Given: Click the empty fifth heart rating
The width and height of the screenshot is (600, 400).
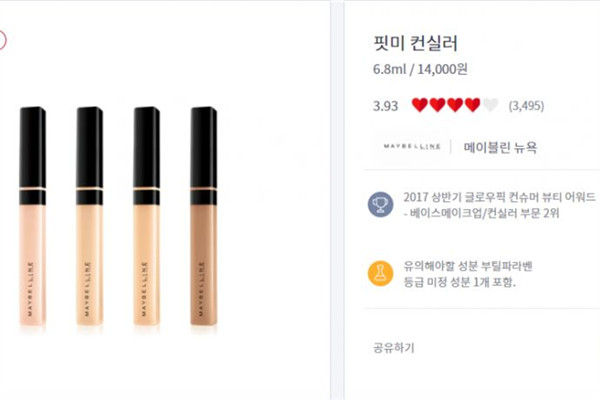Looking at the screenshot, I should [490, 105].
